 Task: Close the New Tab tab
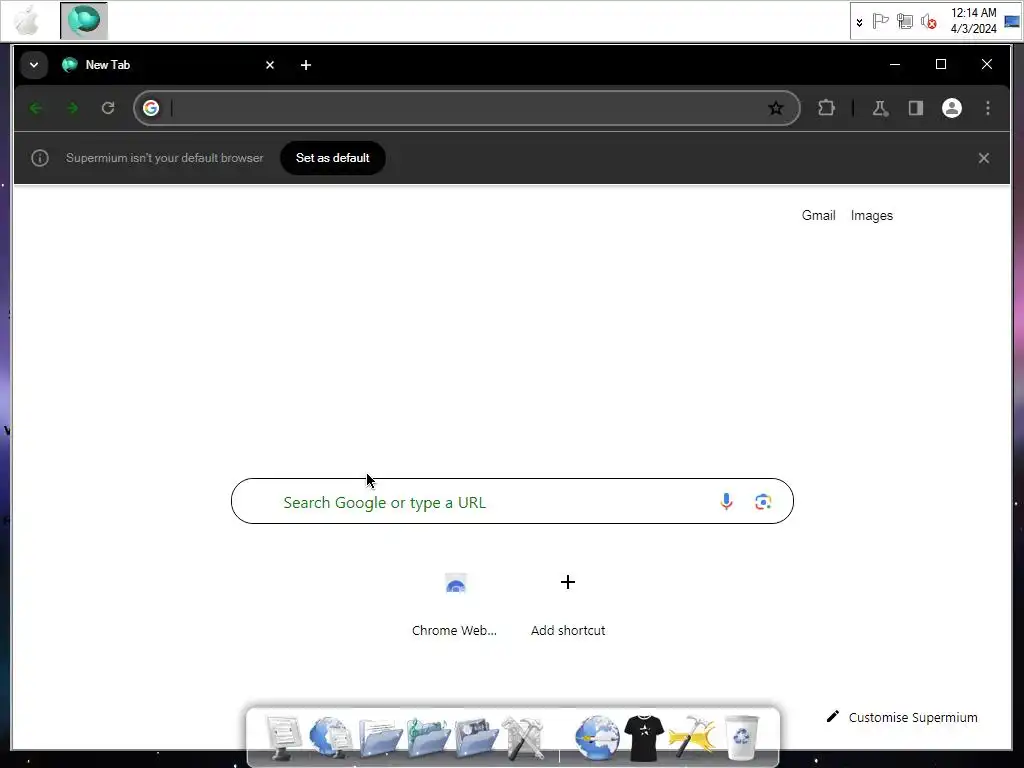(x=270, y=65)
